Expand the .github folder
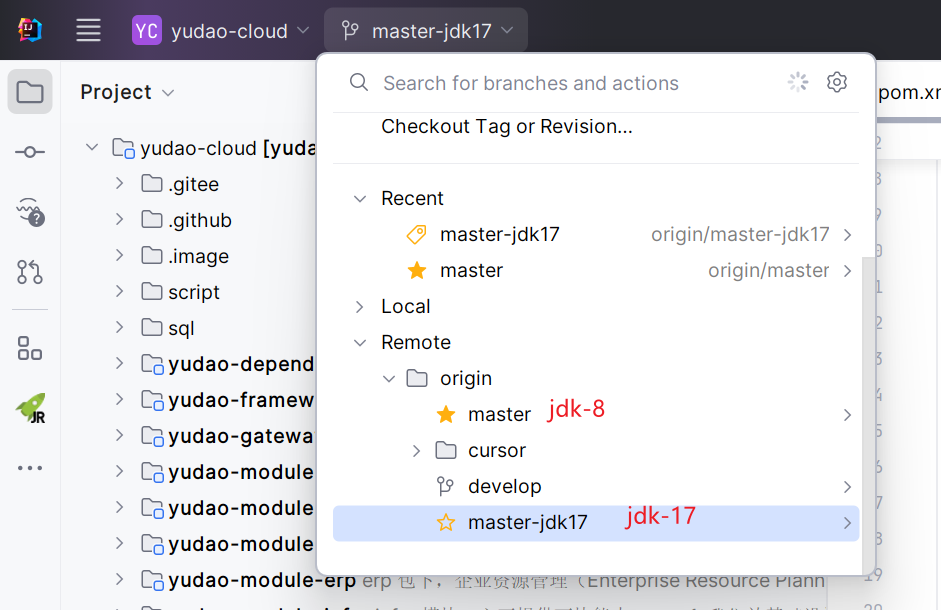The image size is (941, 610). pos(119,219)
